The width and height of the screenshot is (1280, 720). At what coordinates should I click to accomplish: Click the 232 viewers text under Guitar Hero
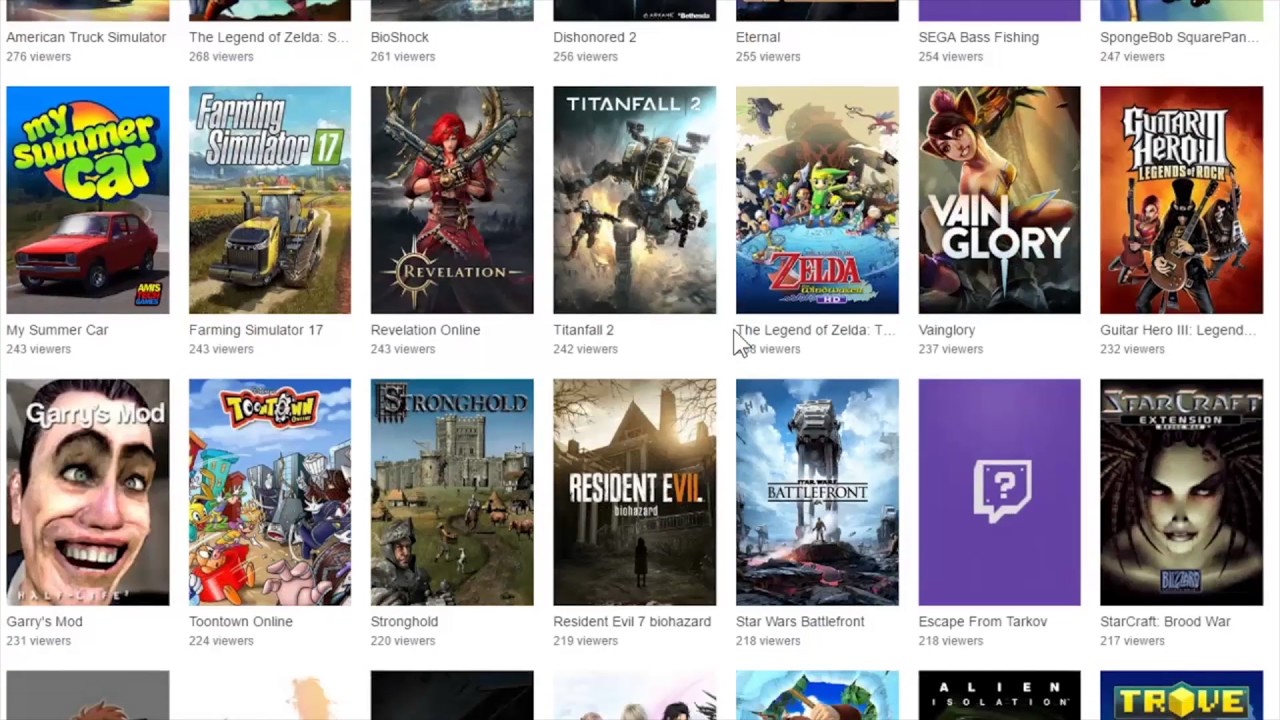click(x=1133, y=349)
